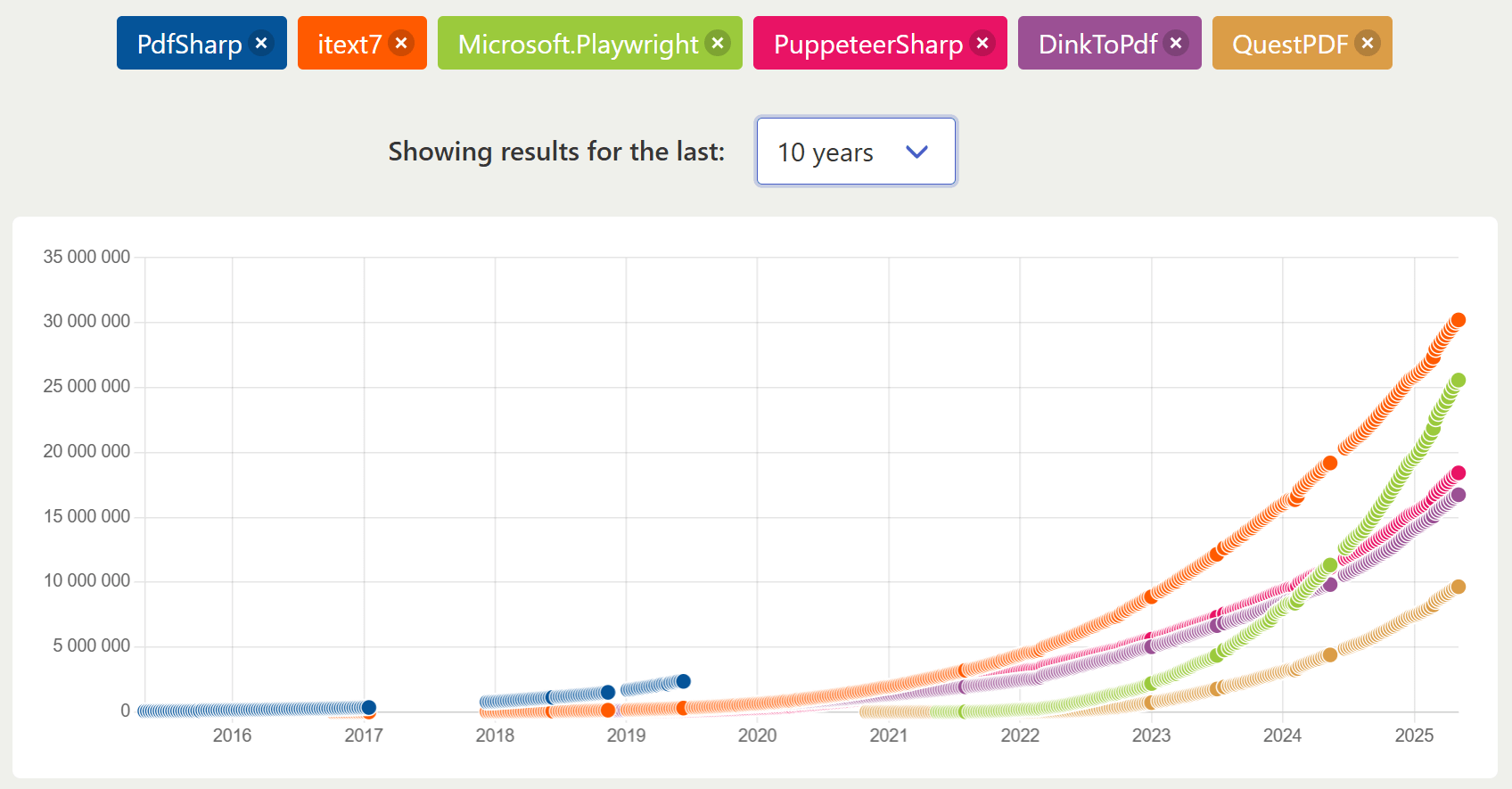This screenshot has width=1512, height=789.
Task: Select the 2016 x-axis label
Action: coord(232,736)
